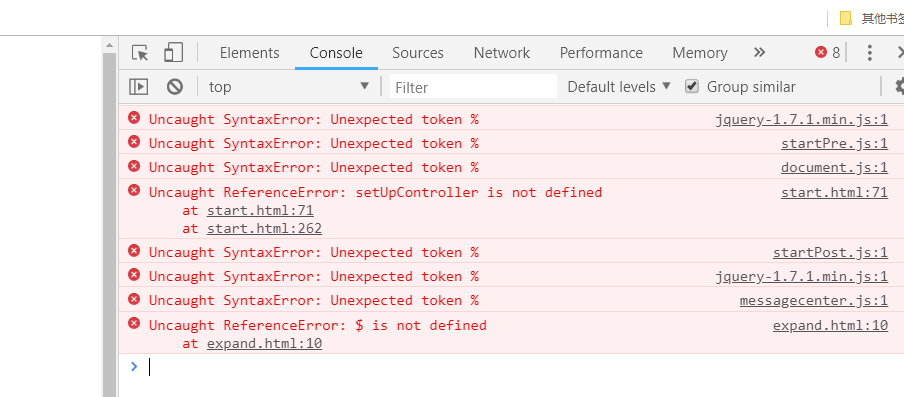Activate the inspect element picker icon
Viewport: 904px width, 397px height.
[x=140, y=53]
